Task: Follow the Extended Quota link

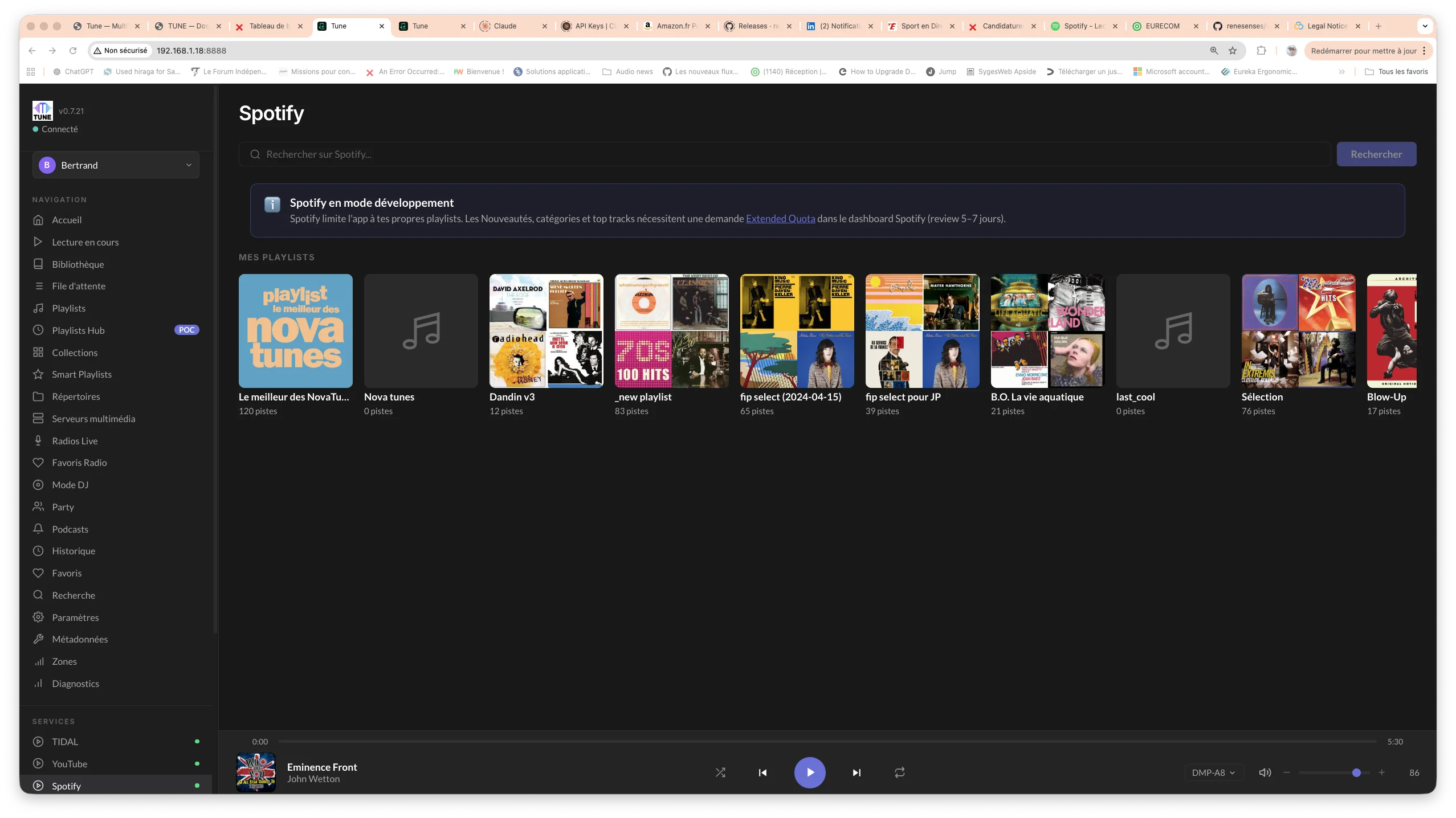Action: click(780, 219)
